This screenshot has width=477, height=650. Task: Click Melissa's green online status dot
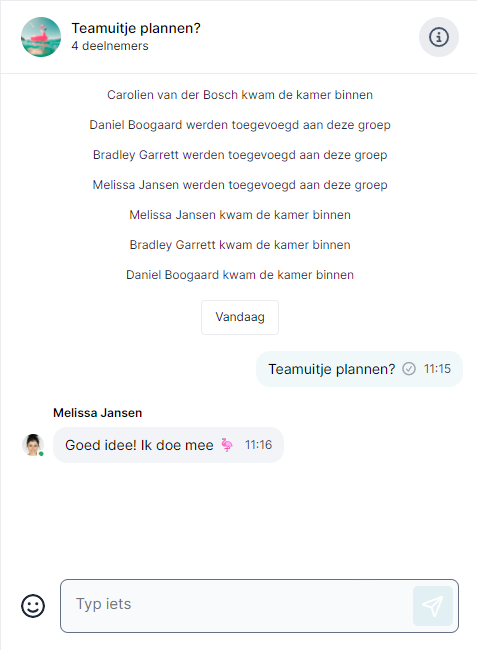(x=41, y=454)
